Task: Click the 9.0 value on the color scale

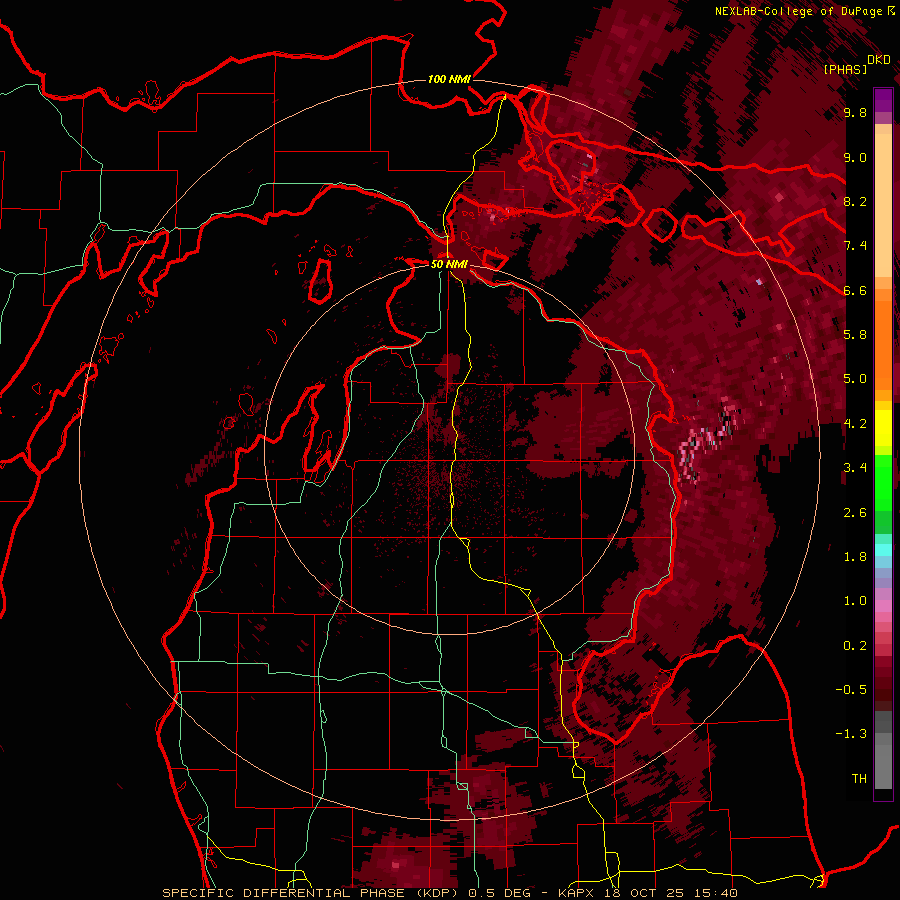Action: pos(855,157)
